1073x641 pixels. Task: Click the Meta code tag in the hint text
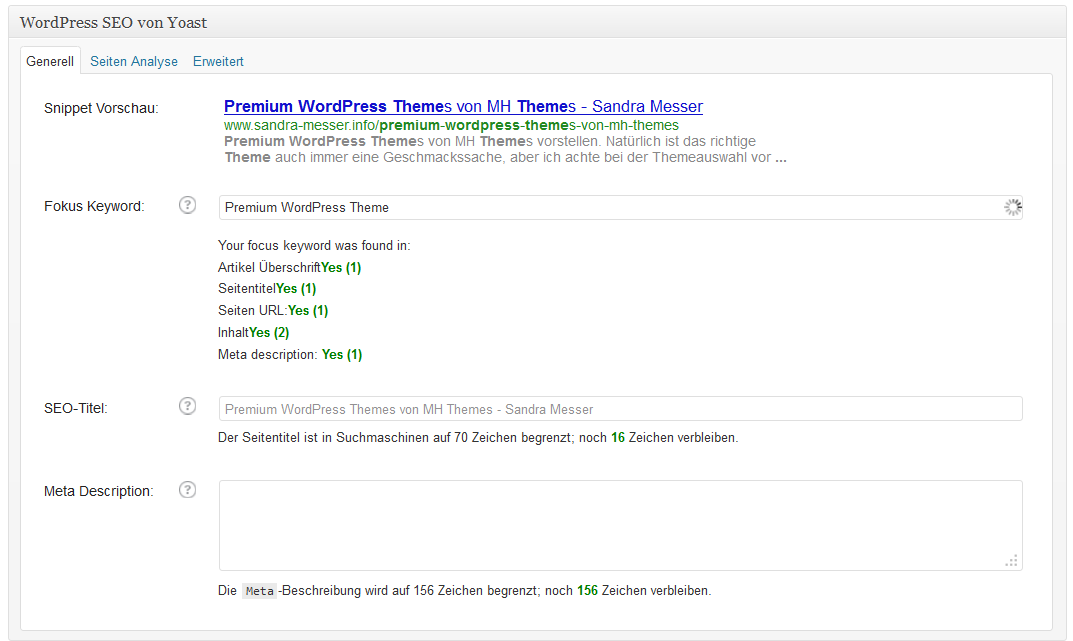[x=259, y=591]
